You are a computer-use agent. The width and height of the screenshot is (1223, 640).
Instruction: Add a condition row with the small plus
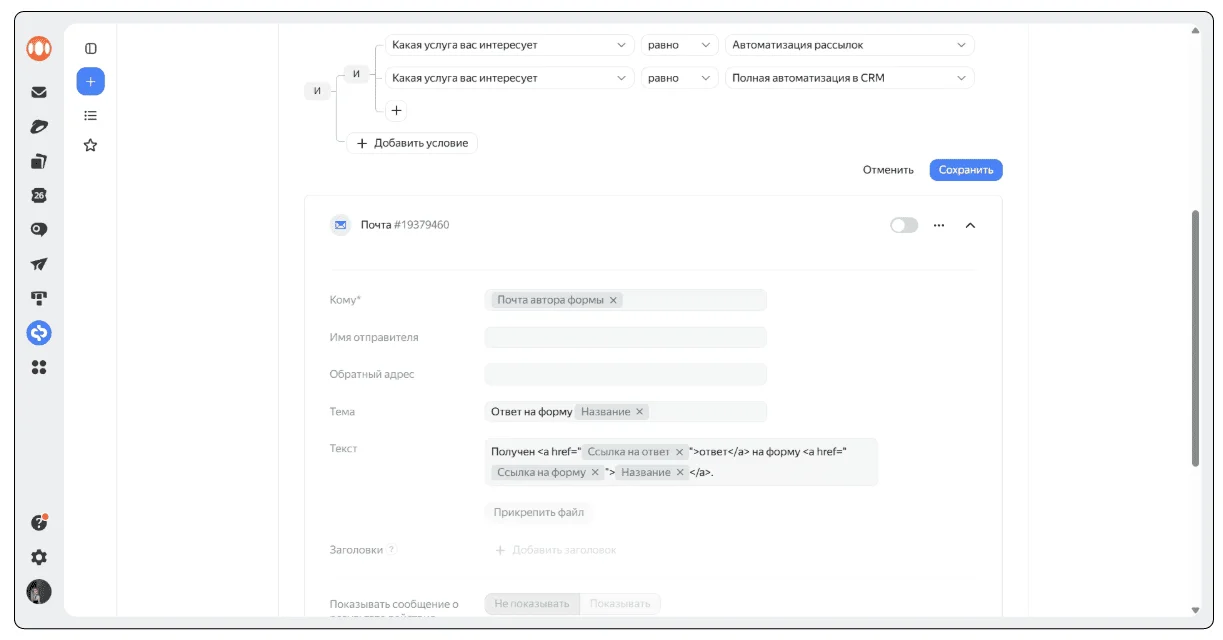[397, 111]
